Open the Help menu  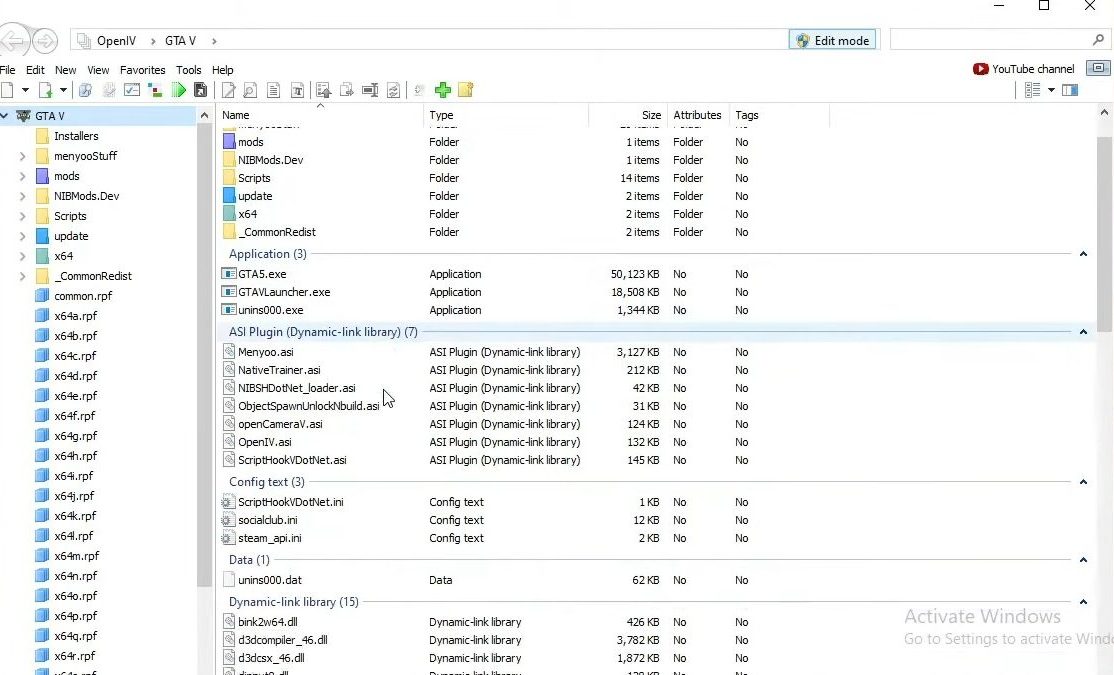[222, 70]
